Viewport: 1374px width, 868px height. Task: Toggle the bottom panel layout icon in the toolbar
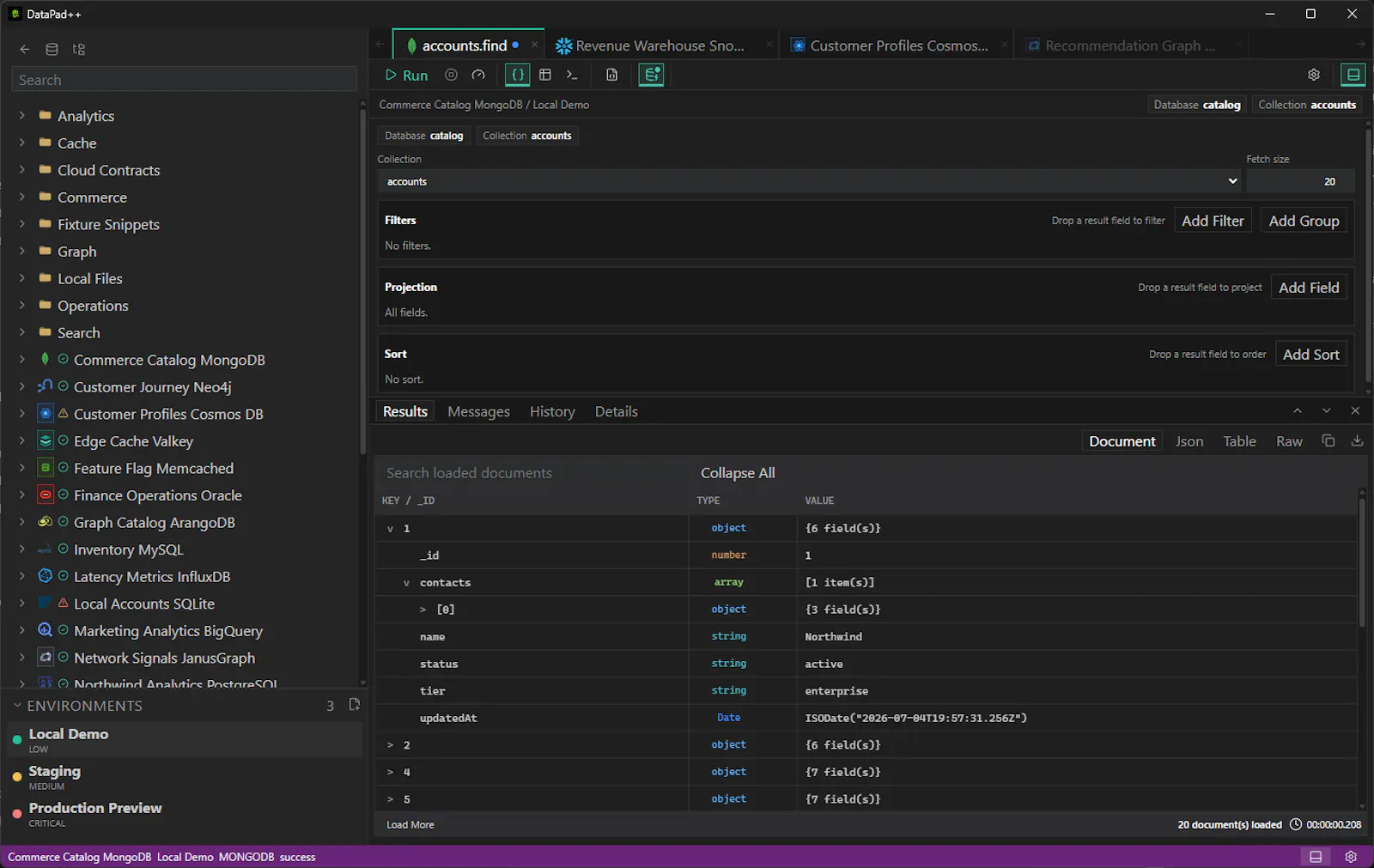[x=1353, y=75]
